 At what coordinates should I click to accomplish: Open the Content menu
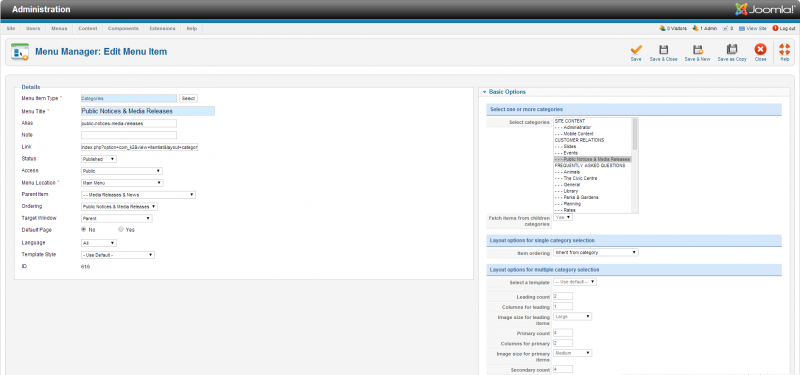(x=88, y=29)
